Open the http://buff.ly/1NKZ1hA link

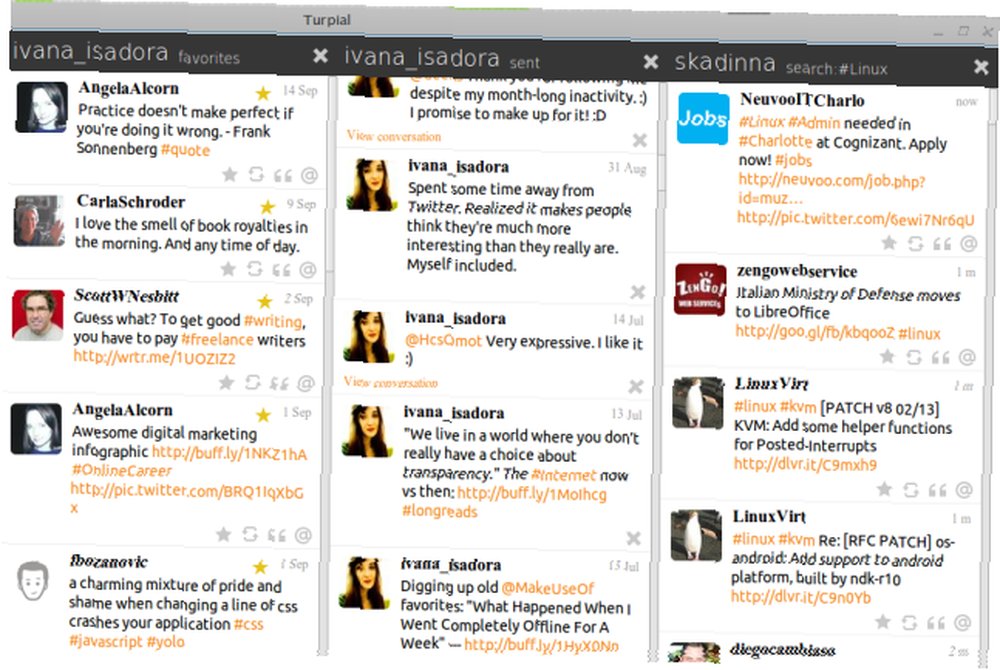coord(229,453)
